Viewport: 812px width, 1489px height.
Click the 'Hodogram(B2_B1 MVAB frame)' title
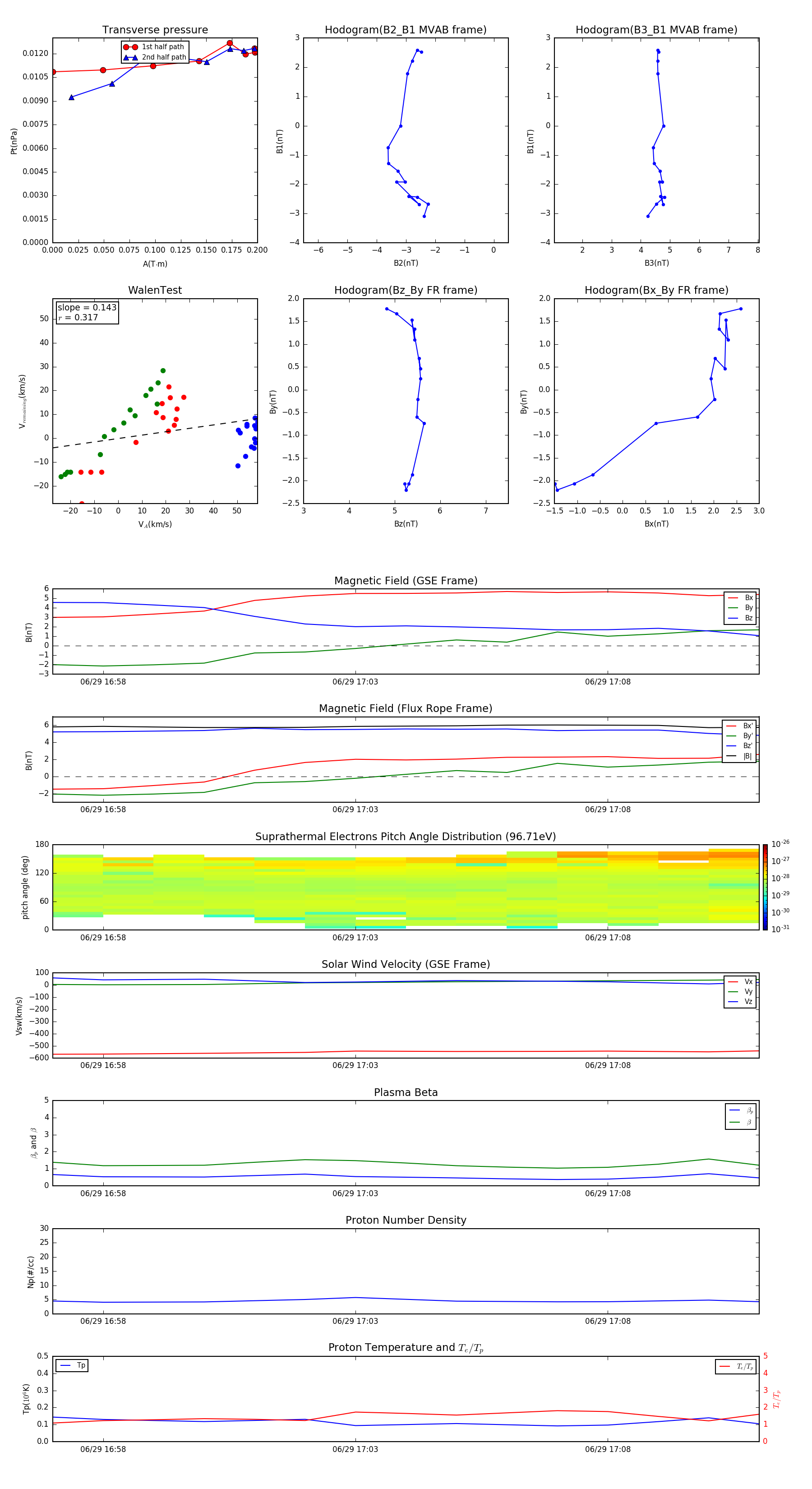406,30
